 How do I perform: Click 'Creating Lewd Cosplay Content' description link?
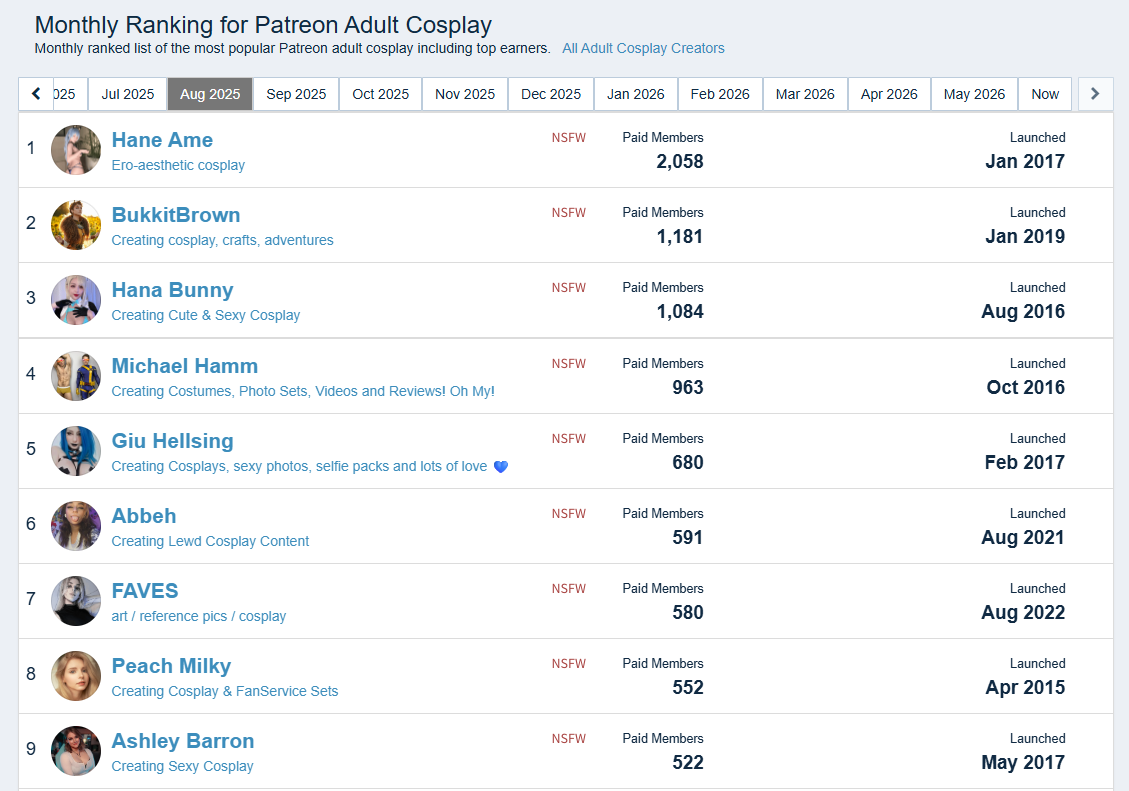tap(210, 541)
